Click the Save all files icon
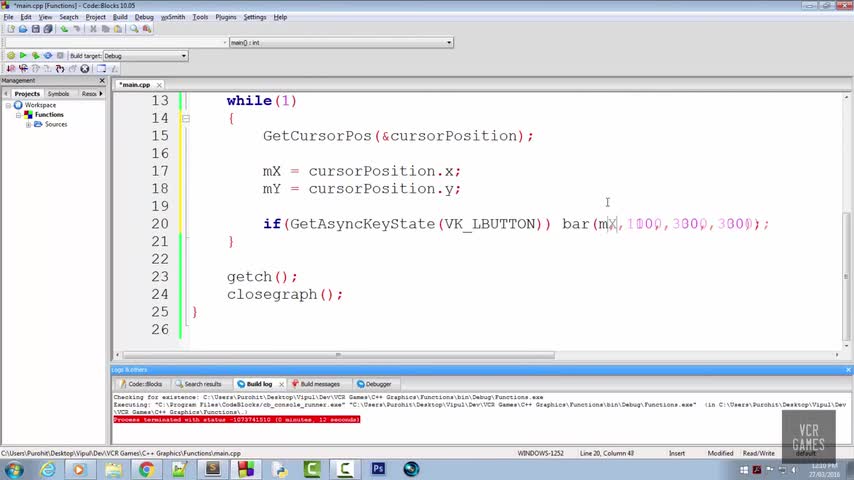 pyautogui.click(x=48, y=29)
